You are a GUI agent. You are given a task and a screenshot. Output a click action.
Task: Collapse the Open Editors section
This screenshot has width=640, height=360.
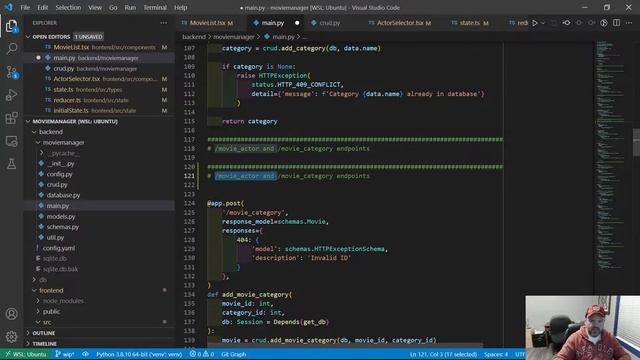[x=28, y=37]
